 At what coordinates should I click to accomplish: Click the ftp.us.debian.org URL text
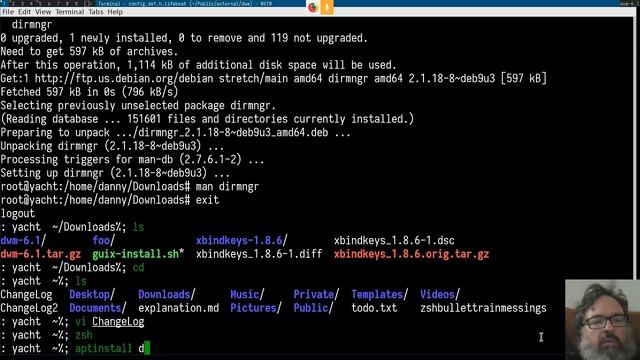click(x=124, y=78)
